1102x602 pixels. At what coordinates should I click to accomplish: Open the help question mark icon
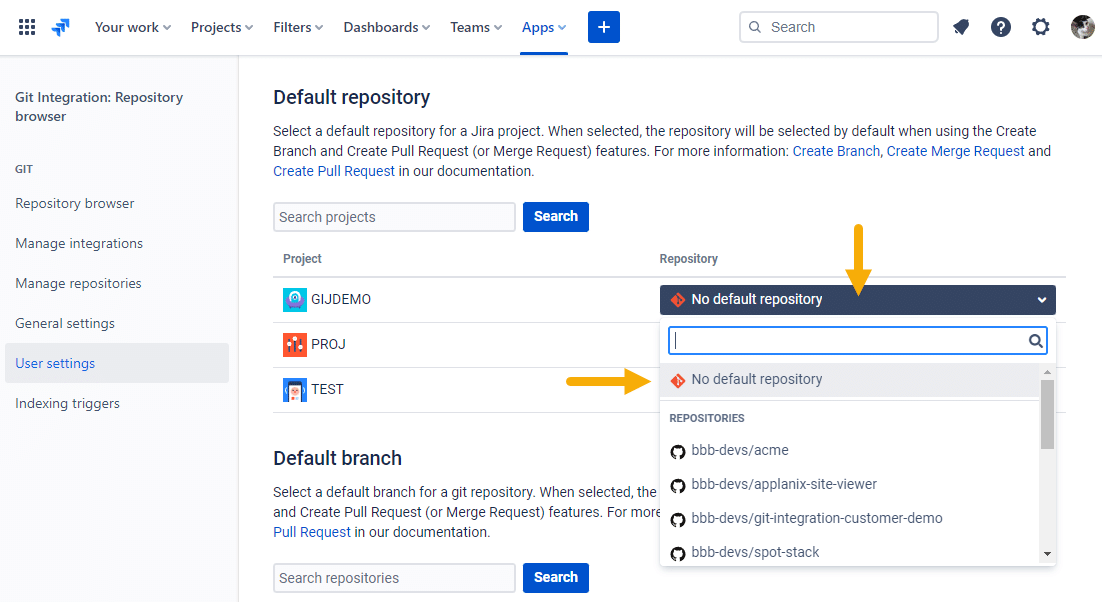pyautogui.click(x=1001, y=27)
